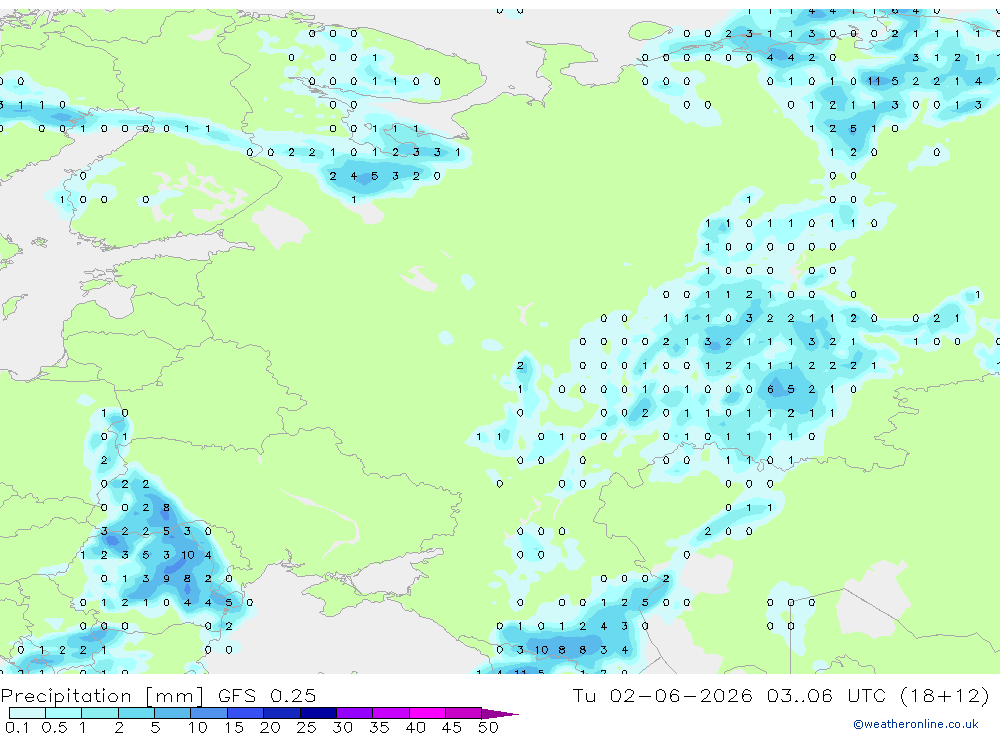
Task: Select legend swatch between 2 and 5
Action: 136,713
